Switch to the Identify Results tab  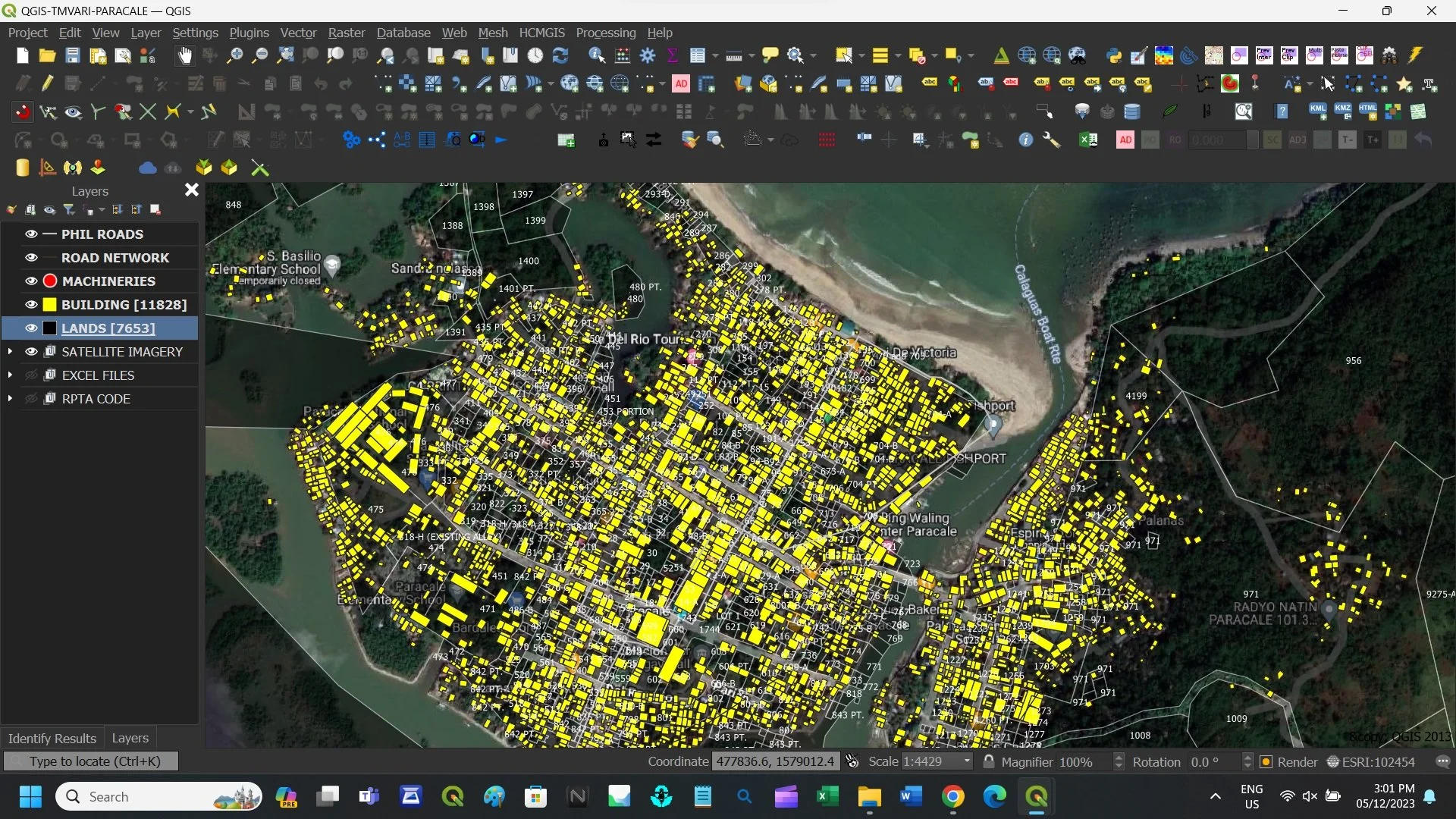pyautogui.click(x=52, y=738)
